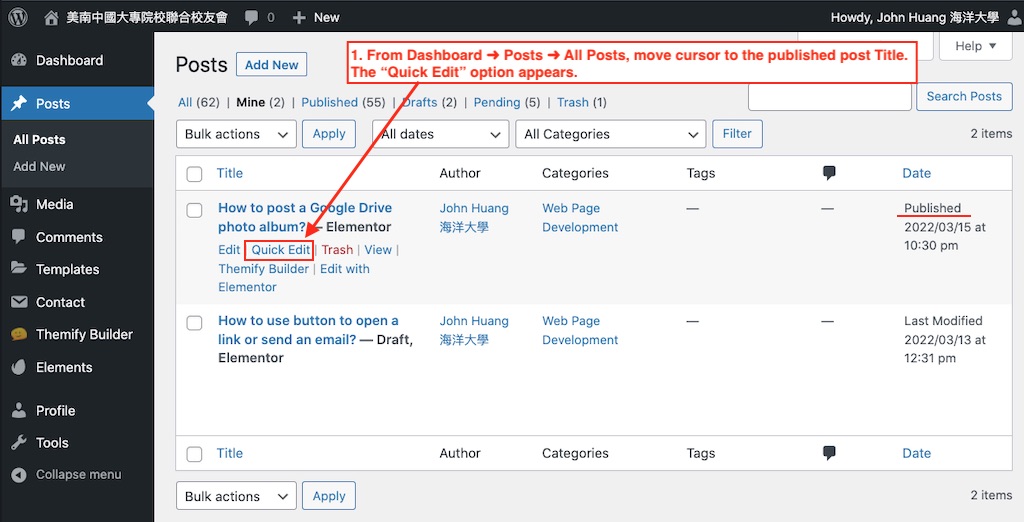Viewport: 1024px width, 522px height.
Task: Open post 'How to post a Google Drive'
Action: click(305, 217)
